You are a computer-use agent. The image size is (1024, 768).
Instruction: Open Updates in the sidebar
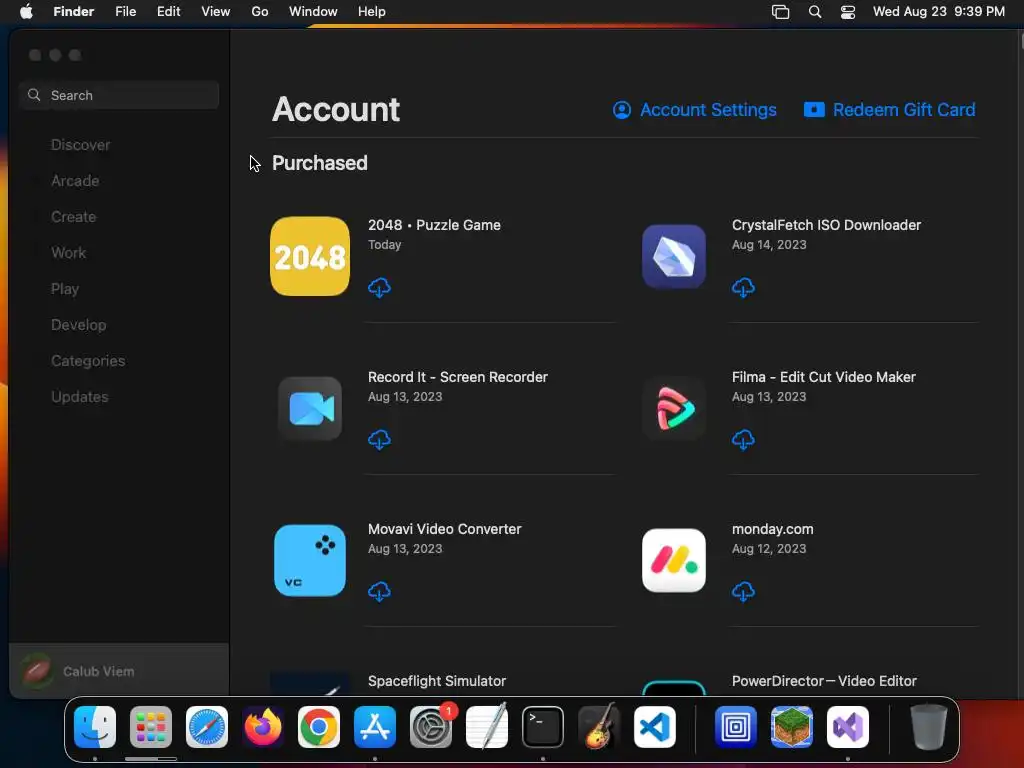[x=80, y=396]
